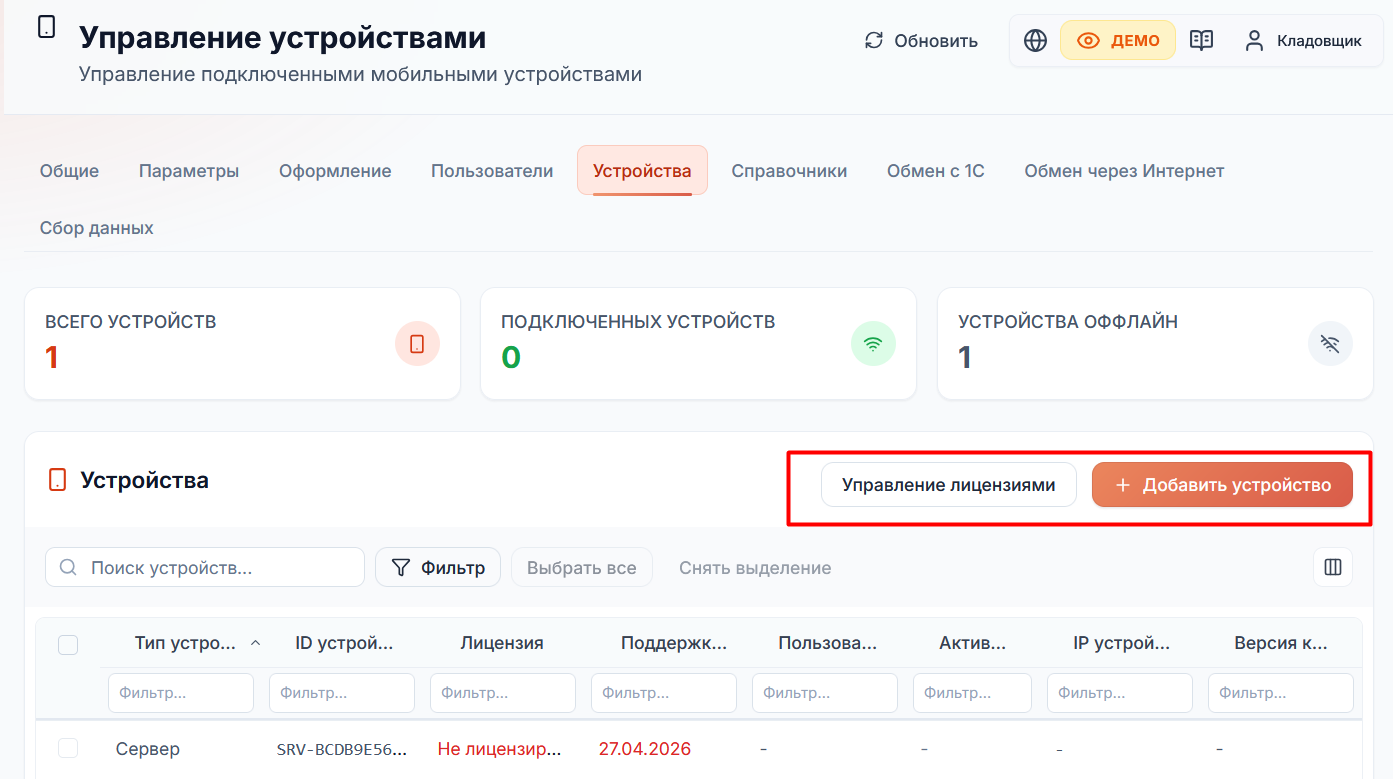Open the column settings icon button
Image resolution: width=1393 pixels, height=779 pixels.
(1333, 567)
